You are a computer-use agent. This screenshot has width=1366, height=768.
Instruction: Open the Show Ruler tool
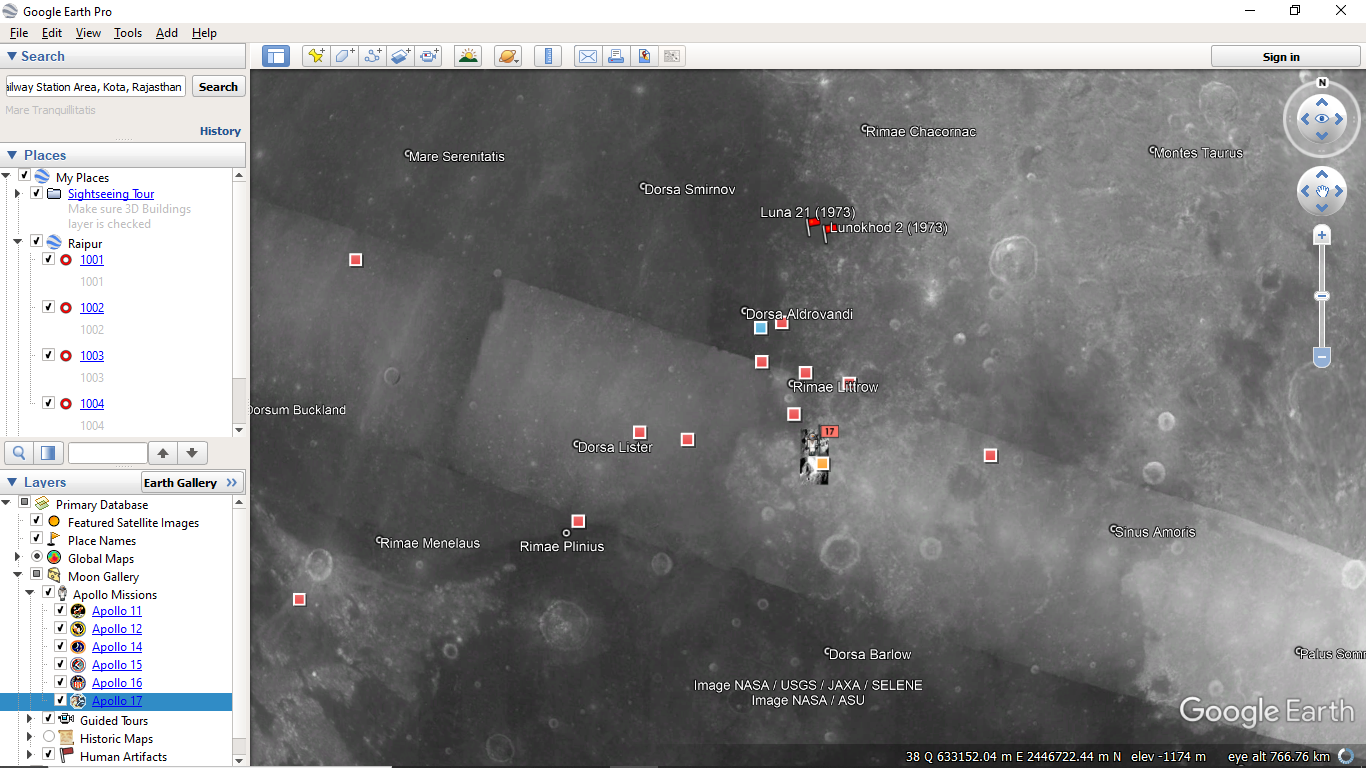pyautogui.click(x=547, y=56)
